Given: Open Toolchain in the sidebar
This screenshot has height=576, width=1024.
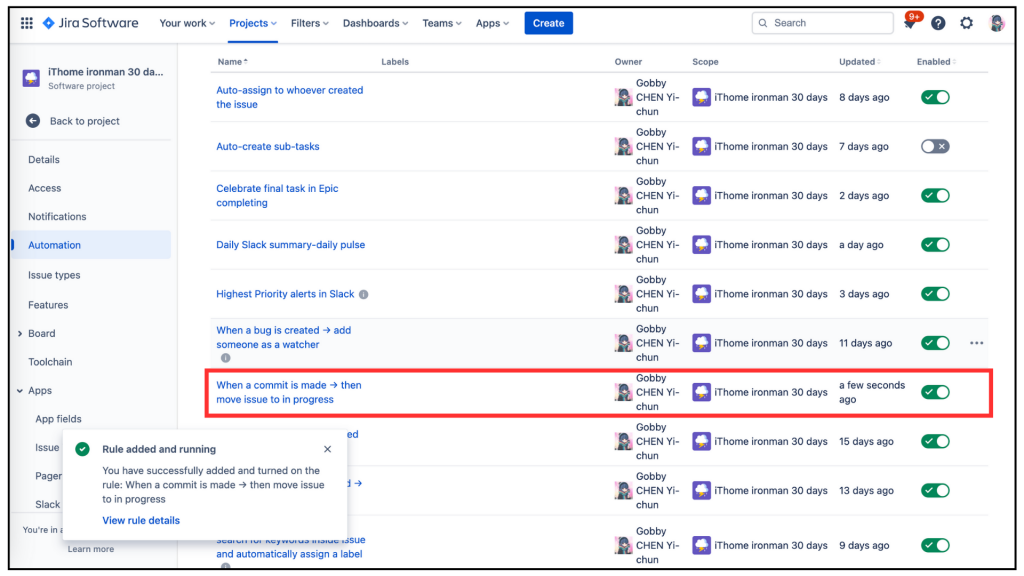Looking at the screenshot, I should tap(50, 362).
